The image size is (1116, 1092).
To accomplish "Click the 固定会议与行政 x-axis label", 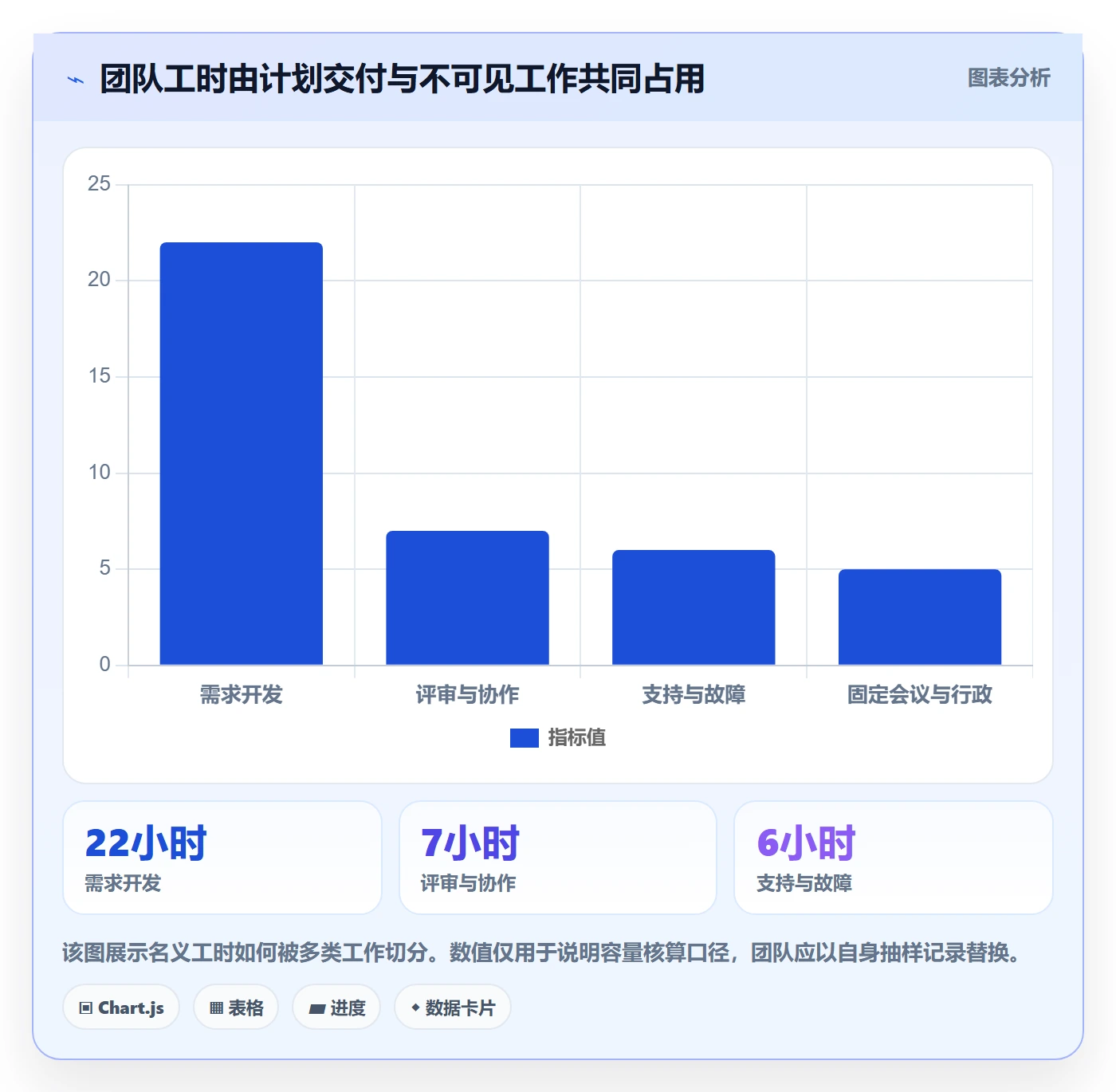I will pyautogui.click(x=920, y=695).
